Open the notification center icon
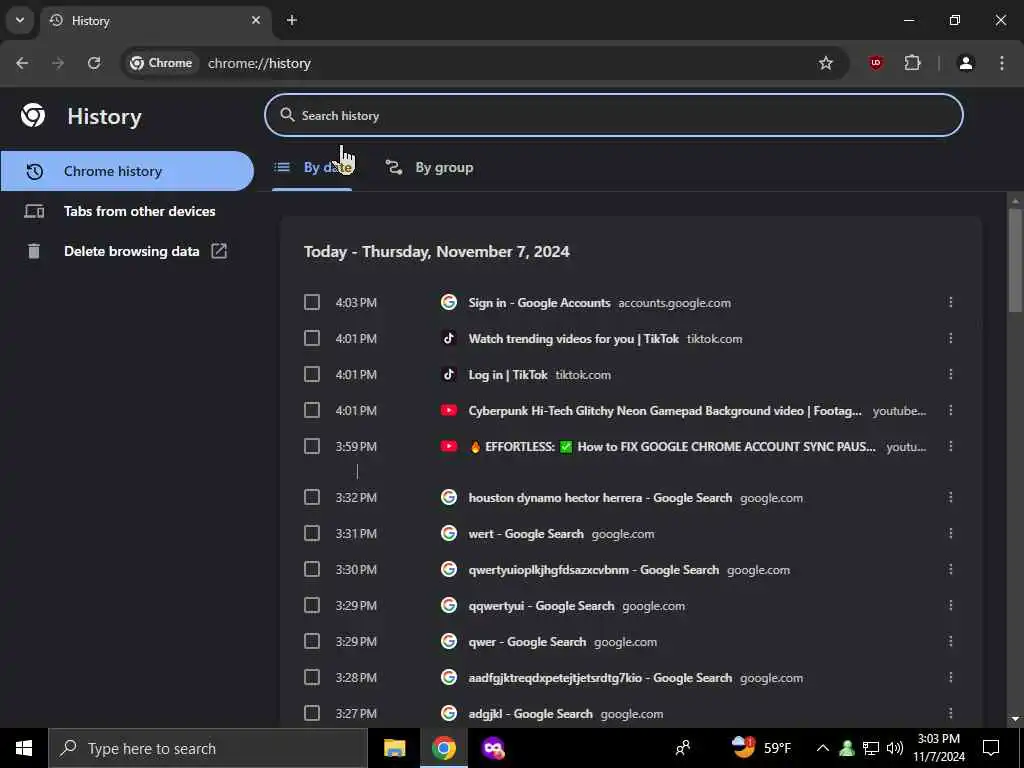This screenshot has height=768, width=1024. pyautogui.click(x=991, y=748)
